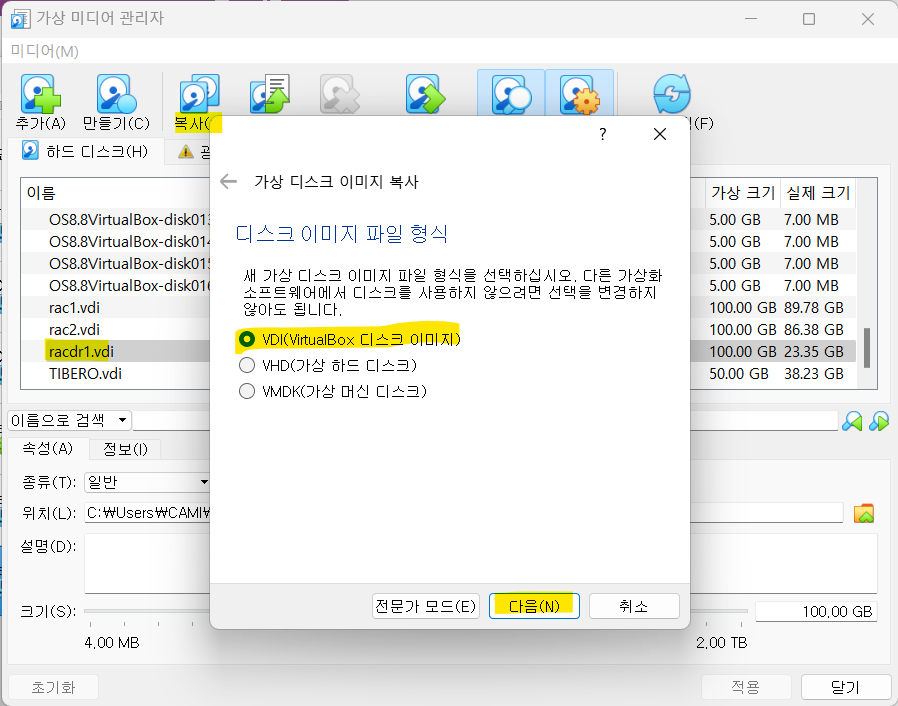Click the dialog help question mark
This screenshot has width=898, height=706.
(x=602, y=134)
